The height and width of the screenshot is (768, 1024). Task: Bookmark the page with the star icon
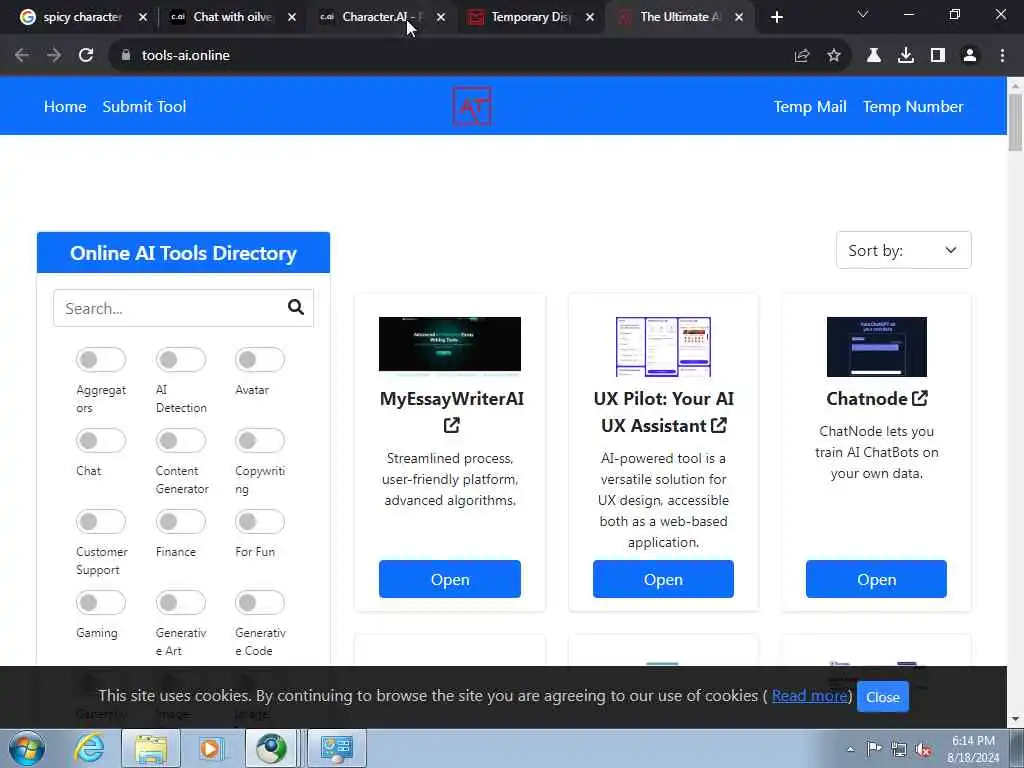834,56
